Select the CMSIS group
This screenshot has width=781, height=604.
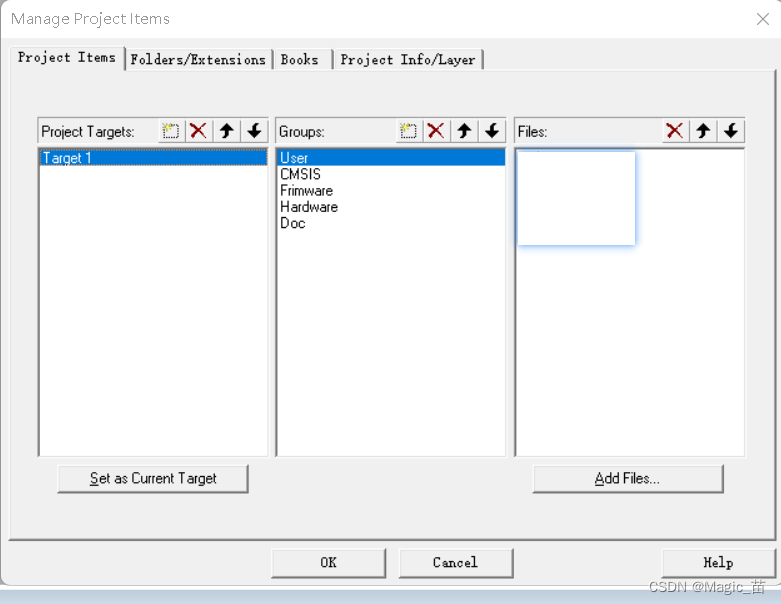coord(391,174)
